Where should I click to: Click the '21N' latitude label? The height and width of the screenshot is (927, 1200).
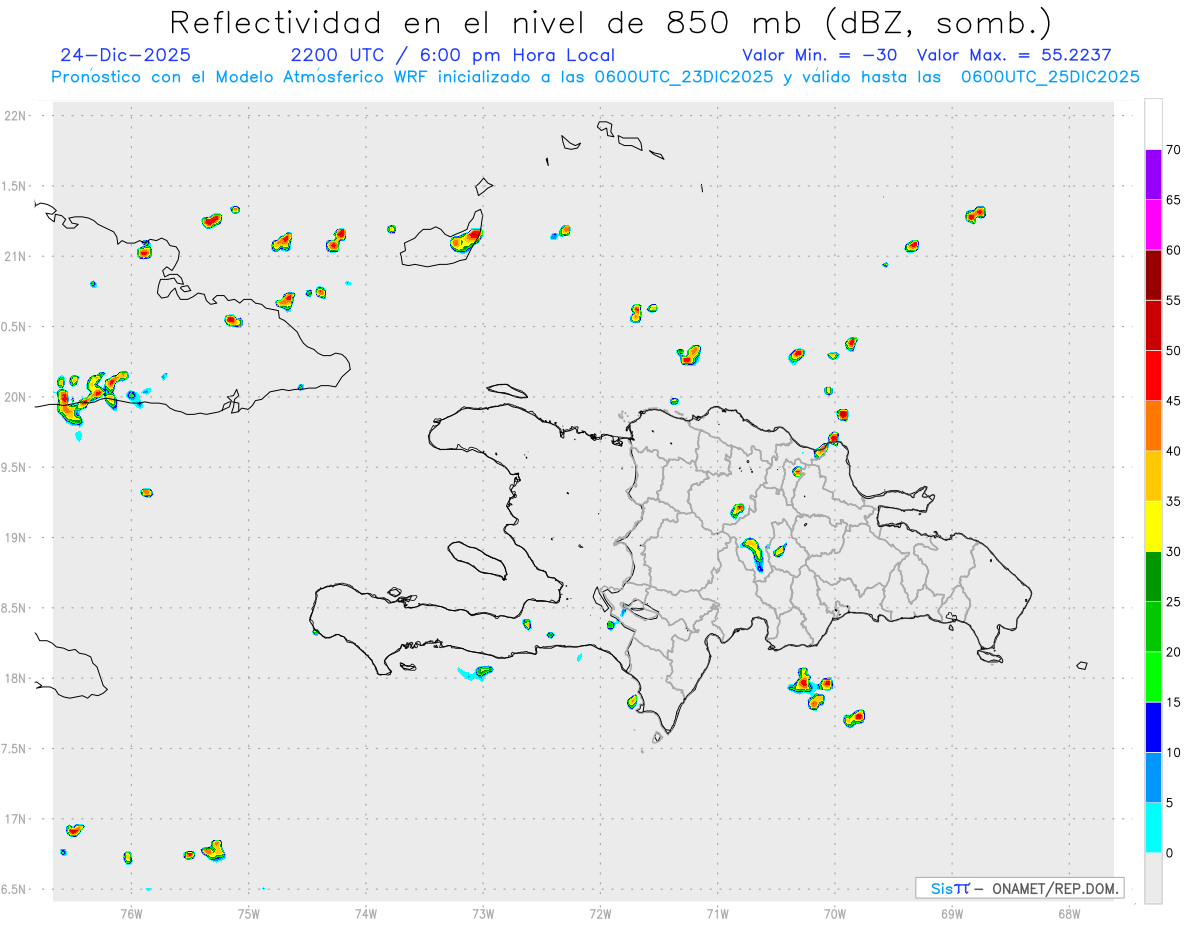17,257
